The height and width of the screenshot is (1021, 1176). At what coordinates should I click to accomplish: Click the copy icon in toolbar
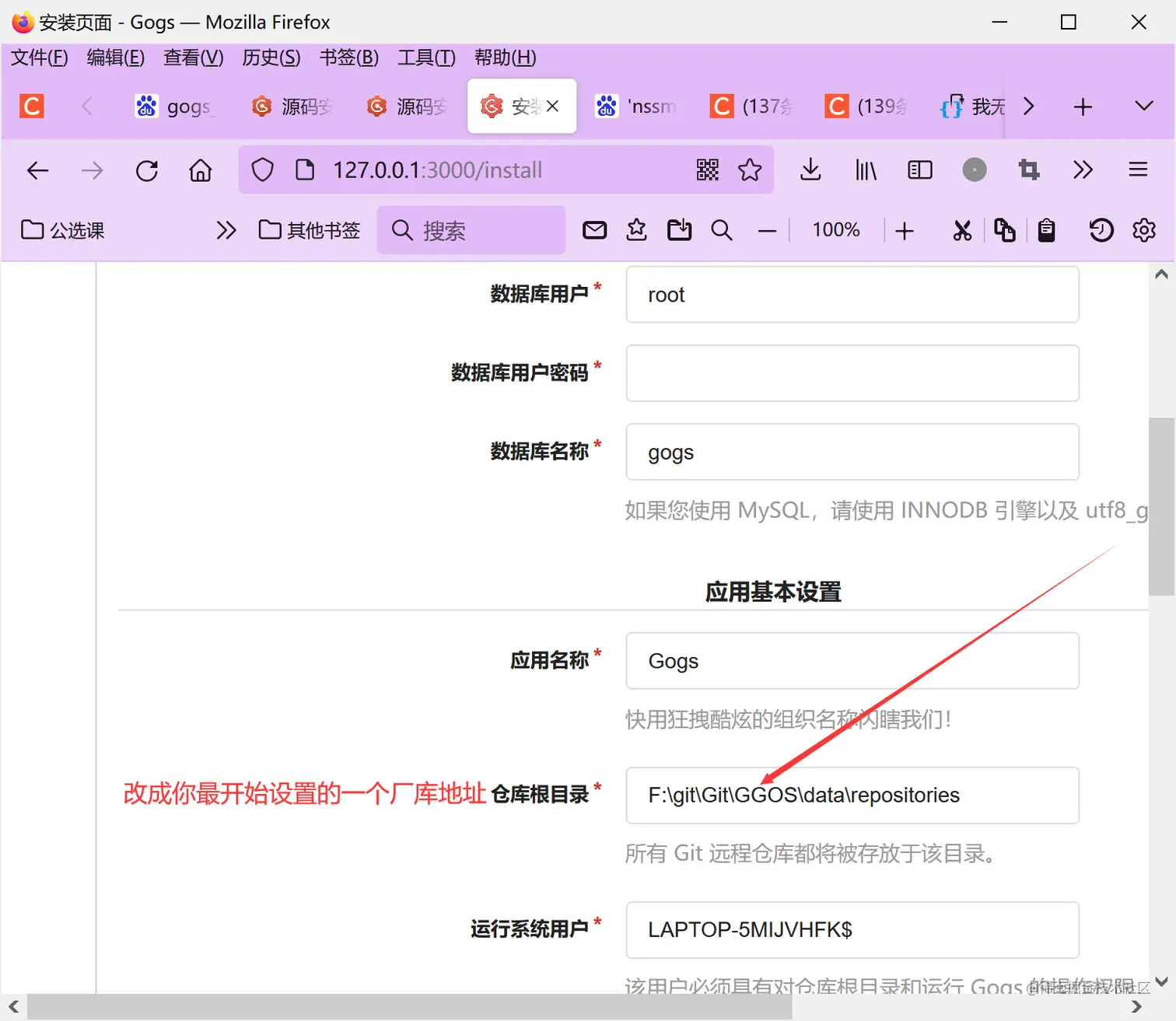tap(1004, 230)
